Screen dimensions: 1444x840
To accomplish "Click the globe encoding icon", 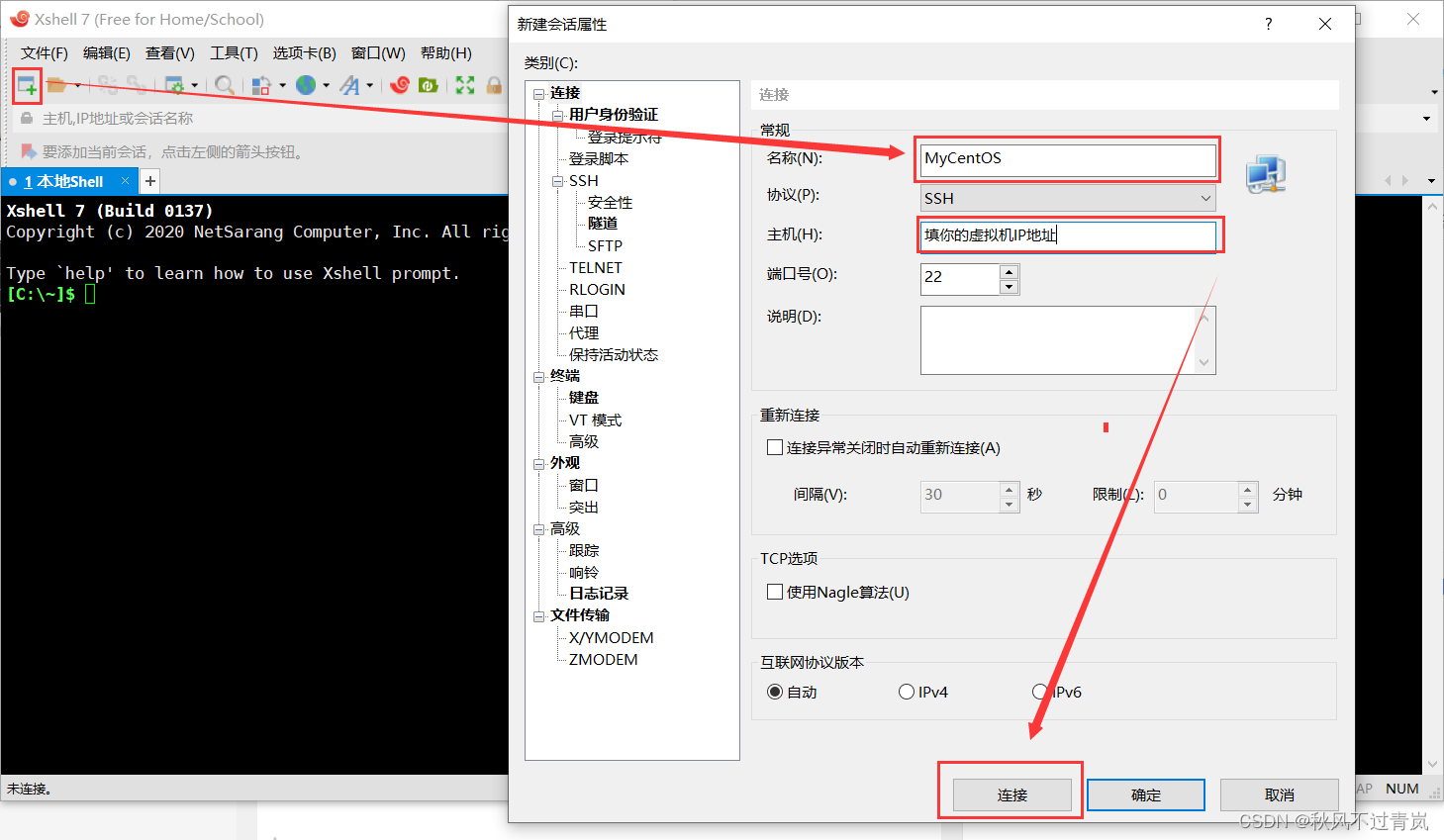I will [306, 85].
